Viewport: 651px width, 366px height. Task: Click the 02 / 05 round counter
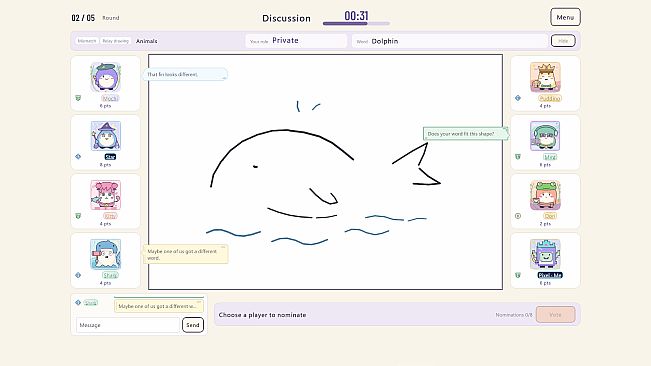pyautogui.click(x=83, y=18)
